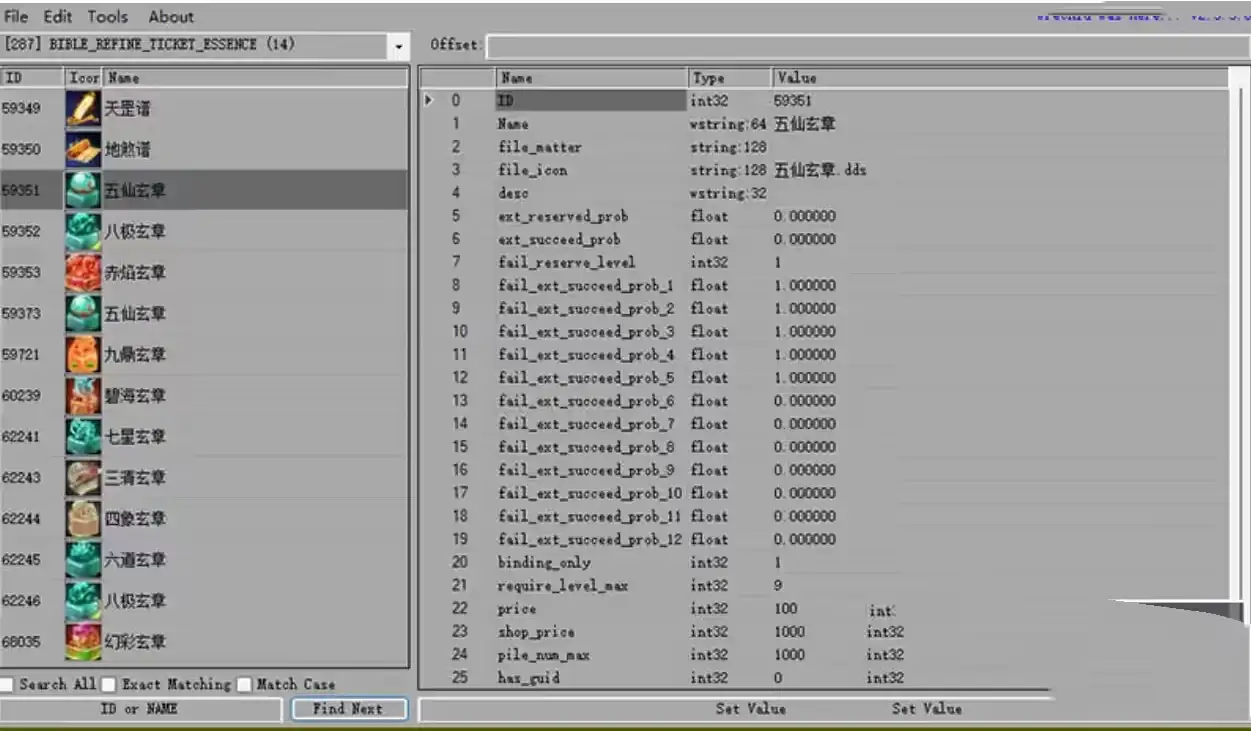Click the orange icon of 九鼎玄章
The image size is (1251, 731).
point(83,354)
